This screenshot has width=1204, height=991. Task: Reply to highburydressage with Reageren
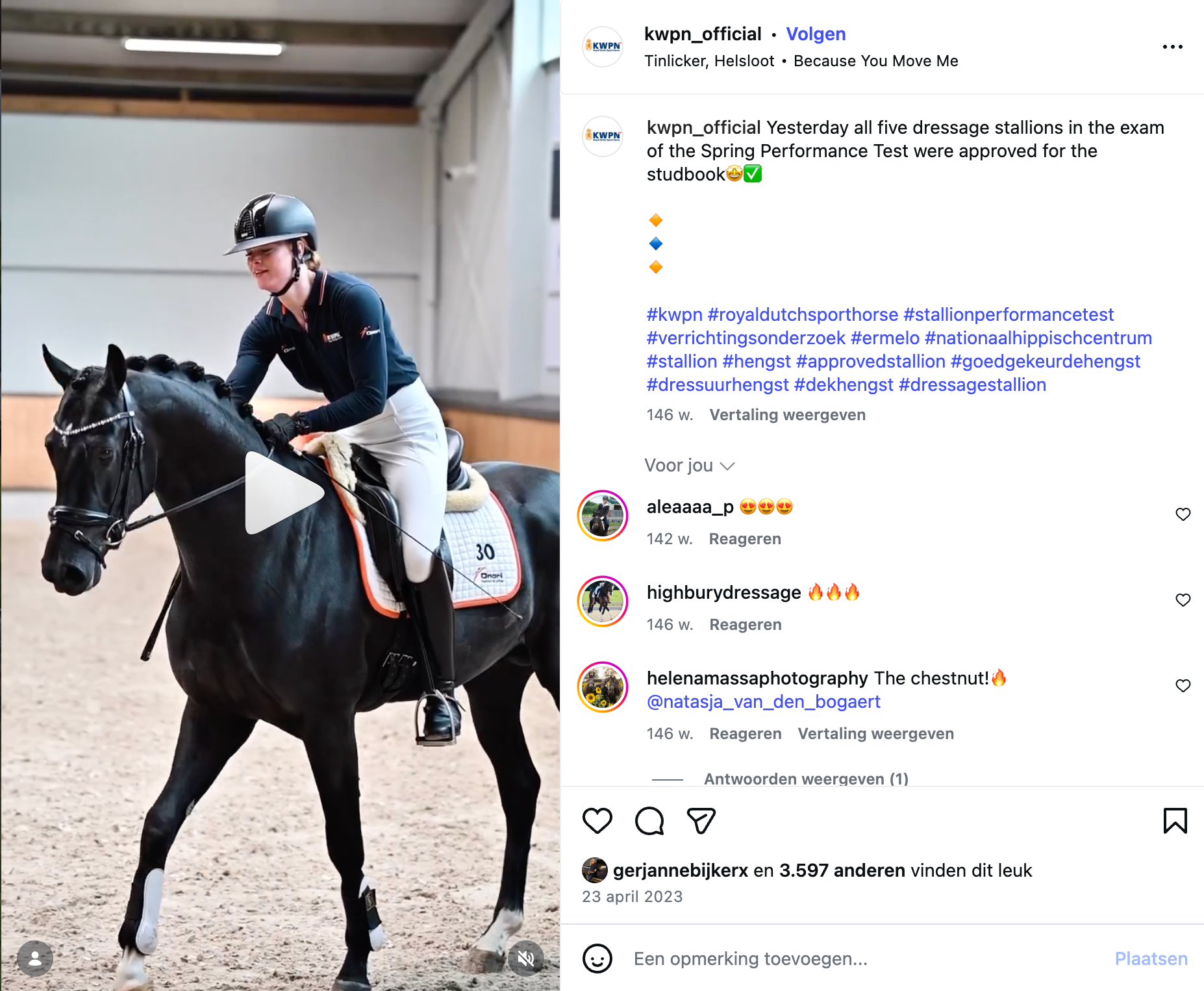pos(746,625)
